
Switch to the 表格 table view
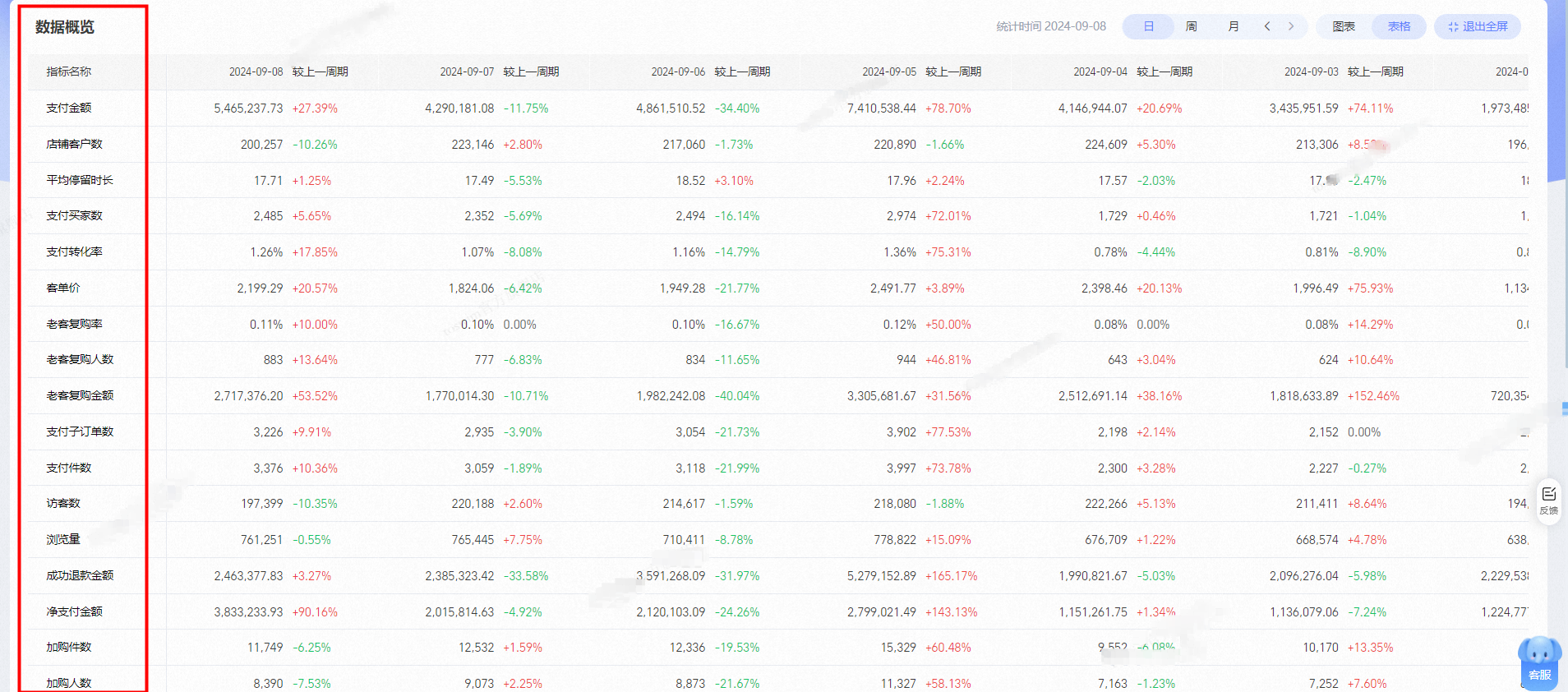pos(1400,26)
